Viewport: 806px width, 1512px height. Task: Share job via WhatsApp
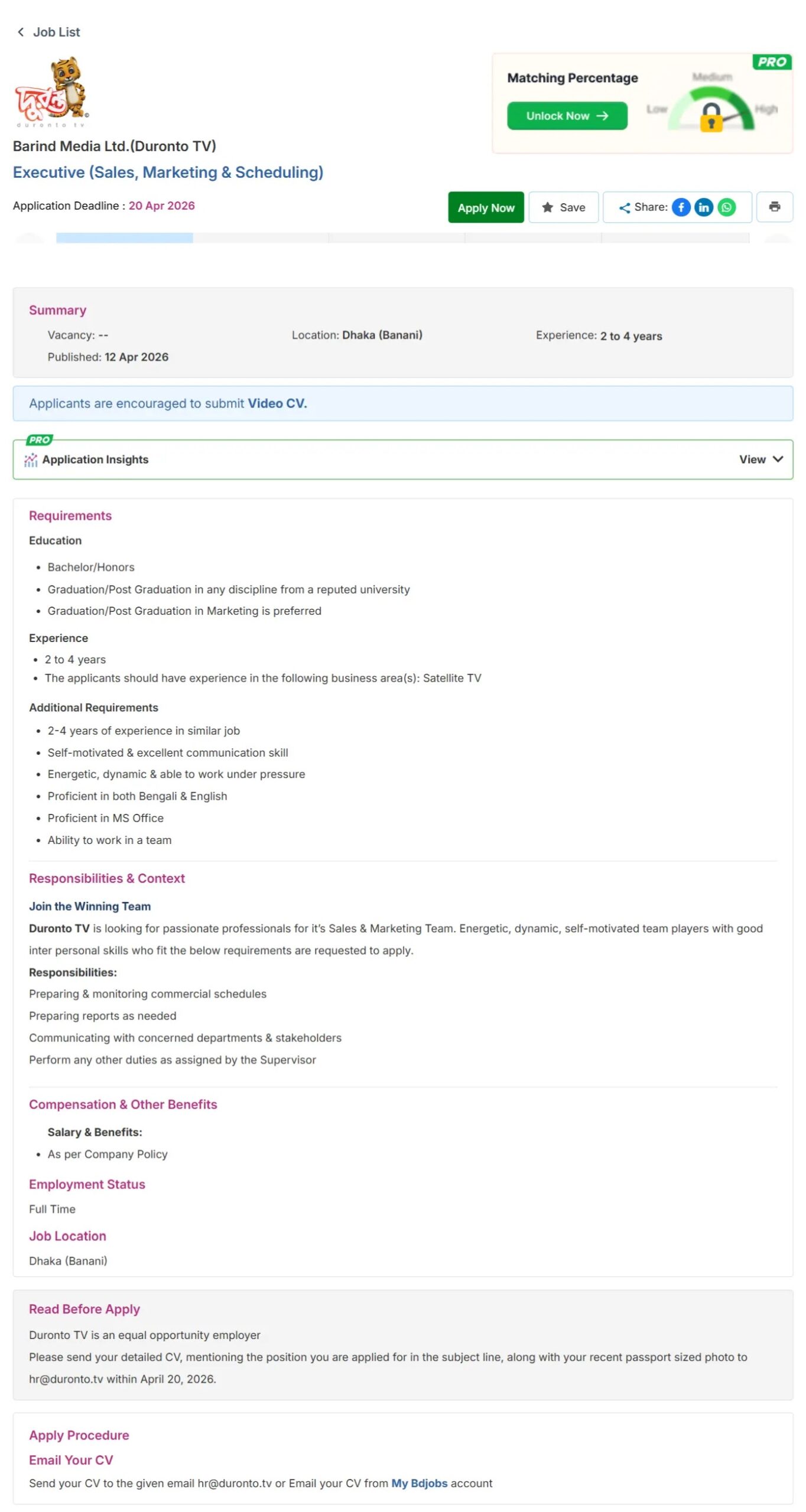coord(726,207)
